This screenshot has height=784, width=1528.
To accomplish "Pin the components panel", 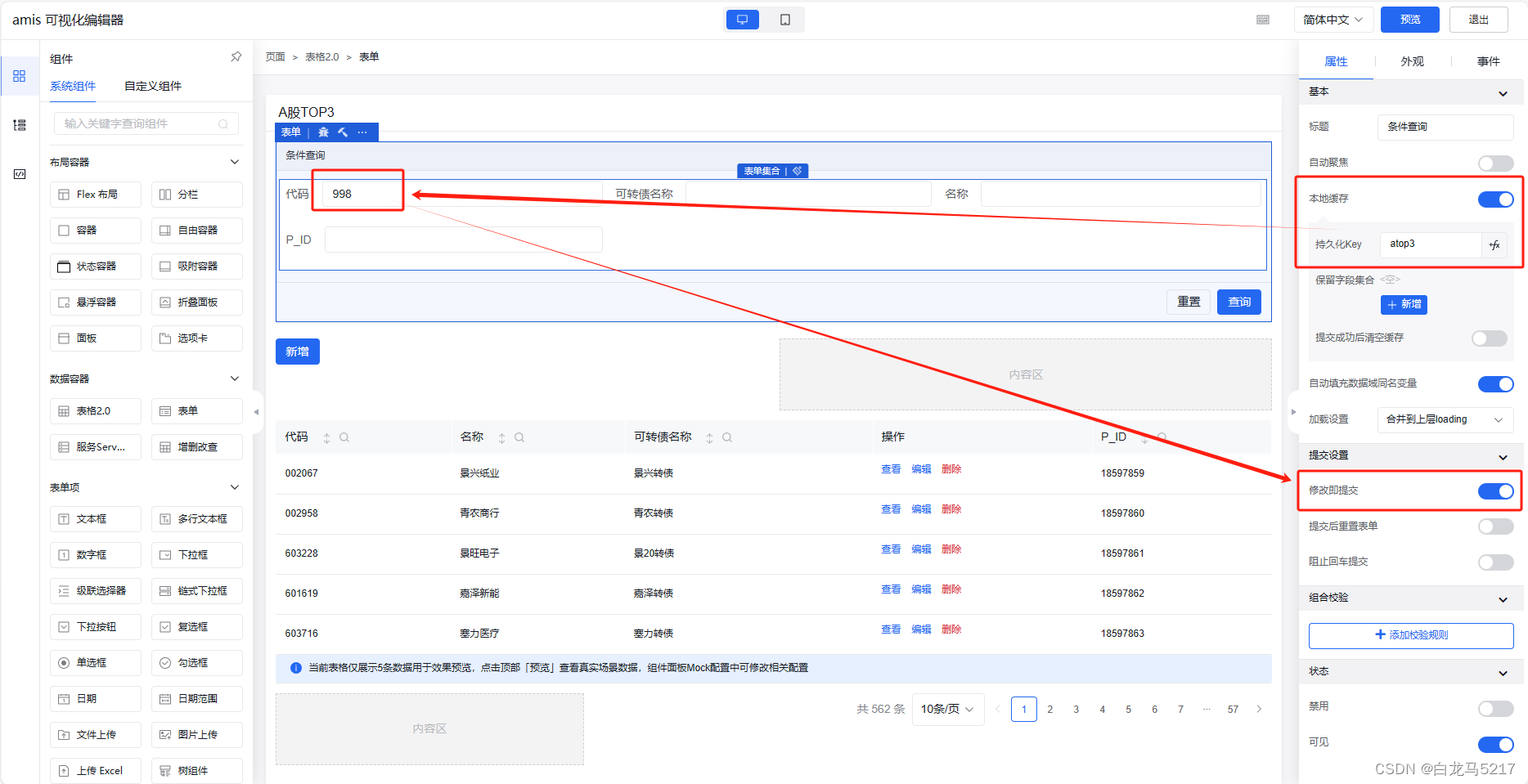I will click(x=236, y=57).
